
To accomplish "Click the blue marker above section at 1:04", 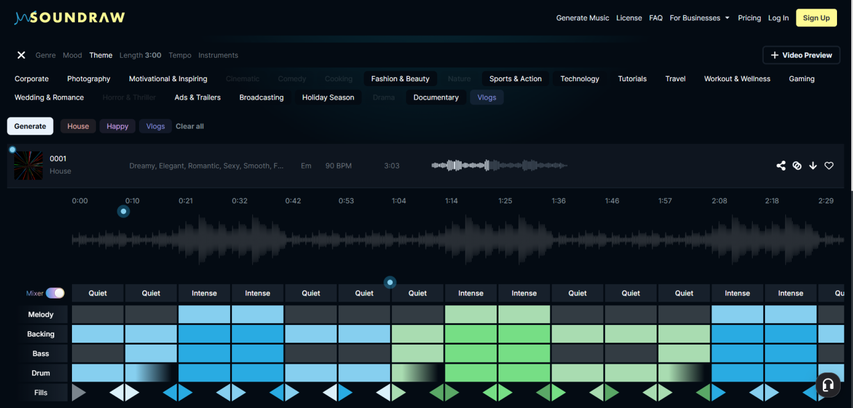I will tap(390, 282).
